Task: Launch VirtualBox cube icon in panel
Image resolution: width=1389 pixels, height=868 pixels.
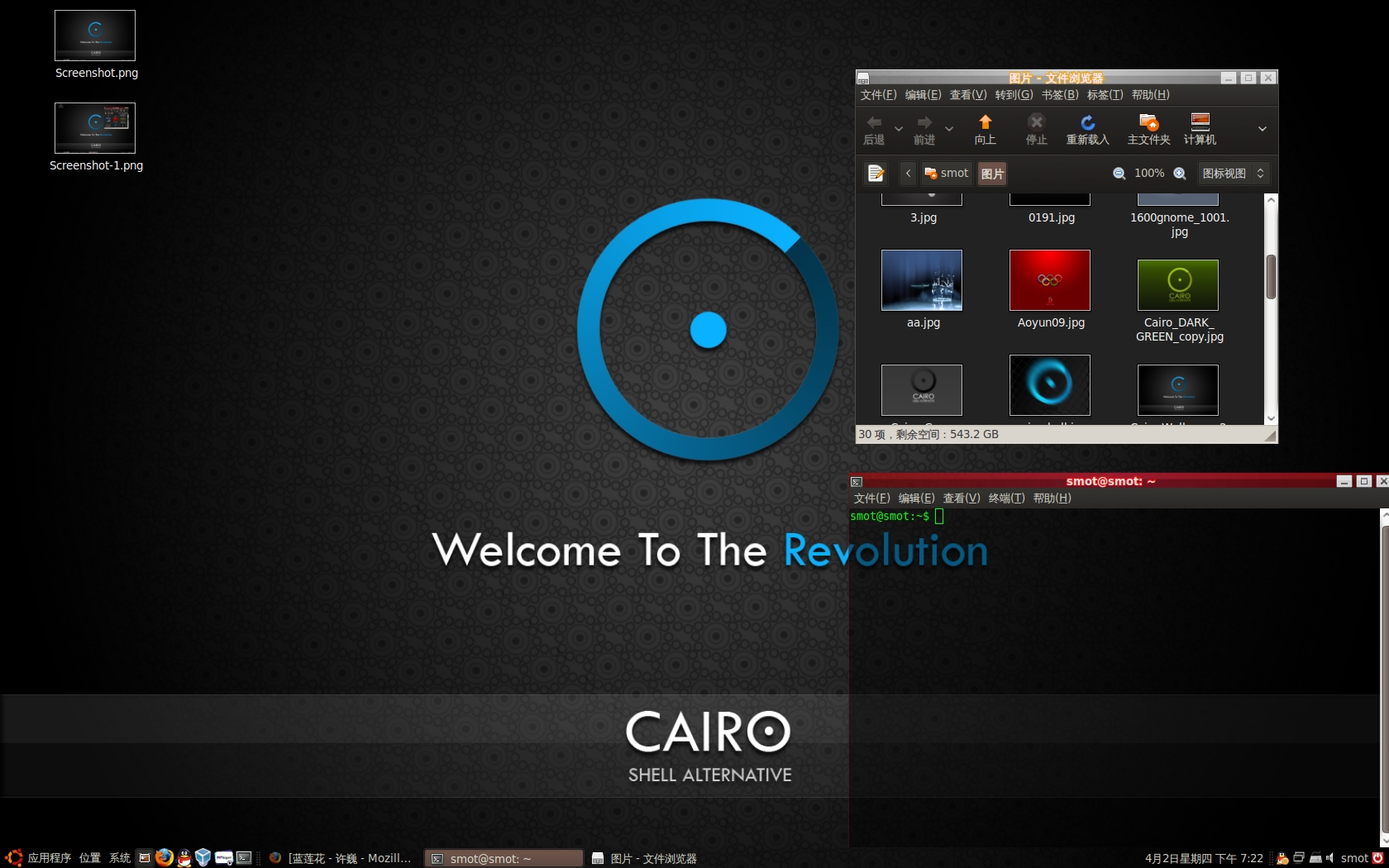Action: (203, 858)
